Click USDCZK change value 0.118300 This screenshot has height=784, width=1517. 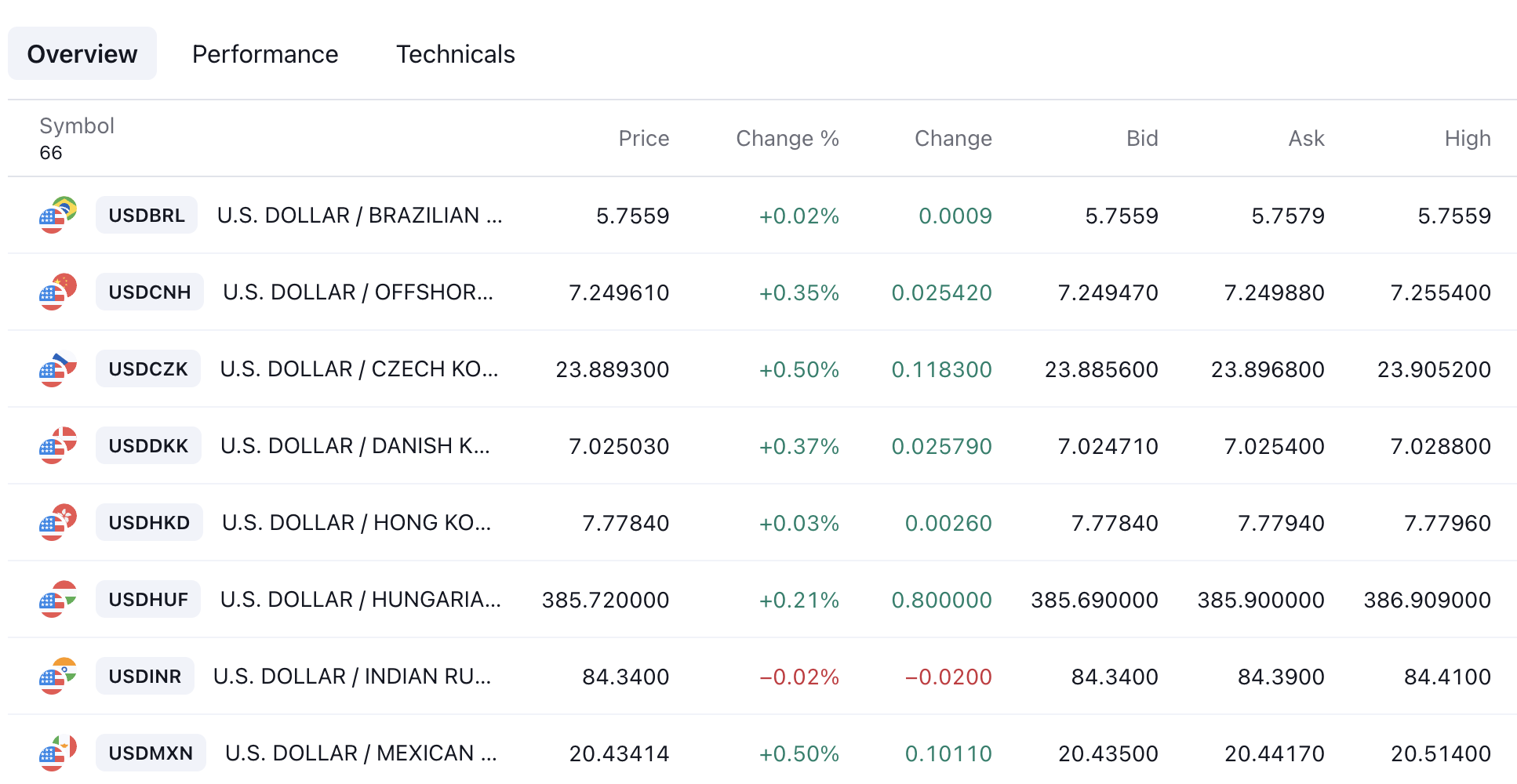click(942, 369)
